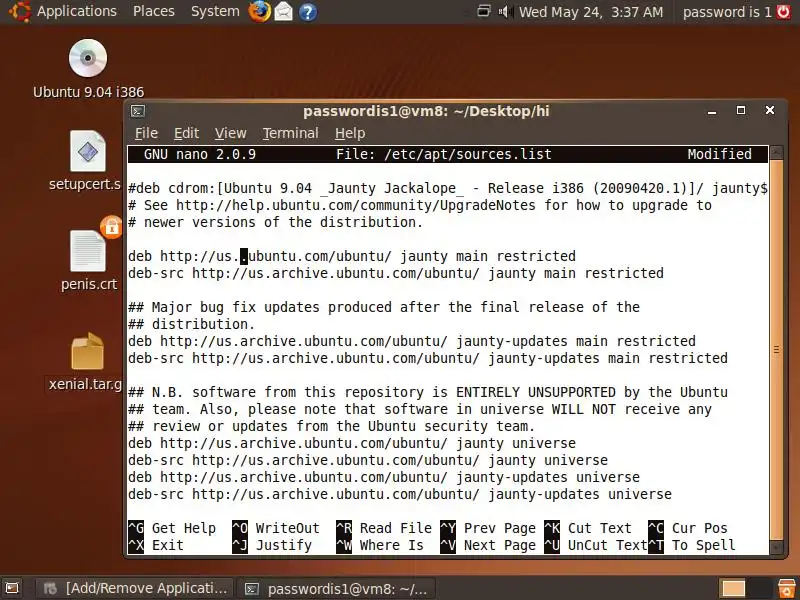The height and width of the screenshot is (600, 800).
Task: Click the 'deb ... jaunty universe' line
Action: click(352, 443)
